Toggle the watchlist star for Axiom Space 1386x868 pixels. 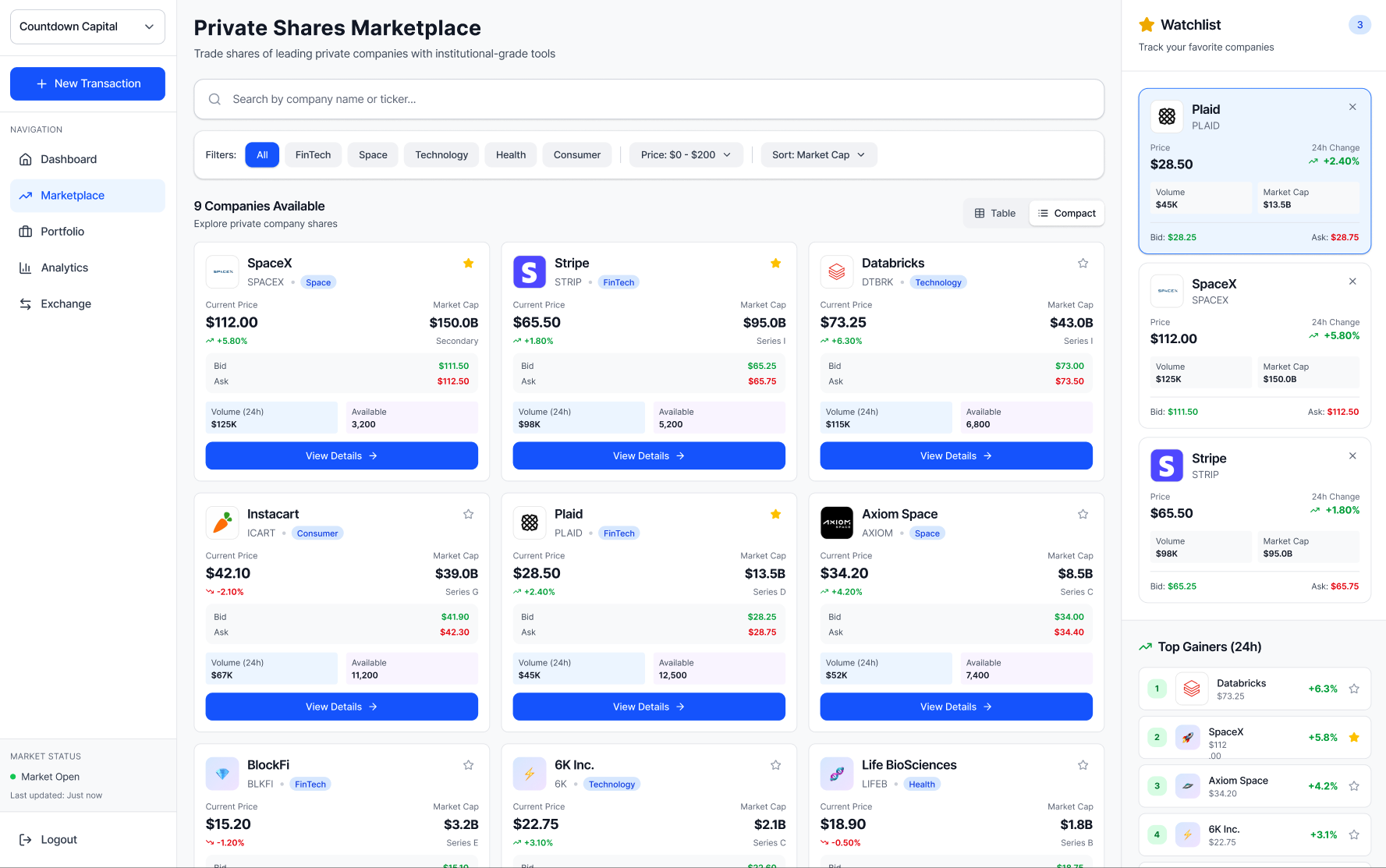point(1083,514)
